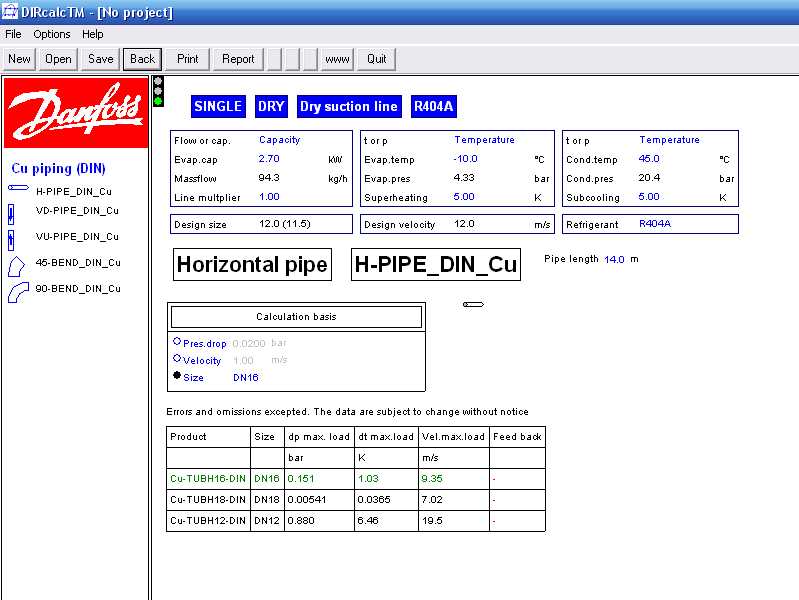This screenshot has width=799, height=600.
Task: Click the www toolbar button
Action: click(337, 59)
